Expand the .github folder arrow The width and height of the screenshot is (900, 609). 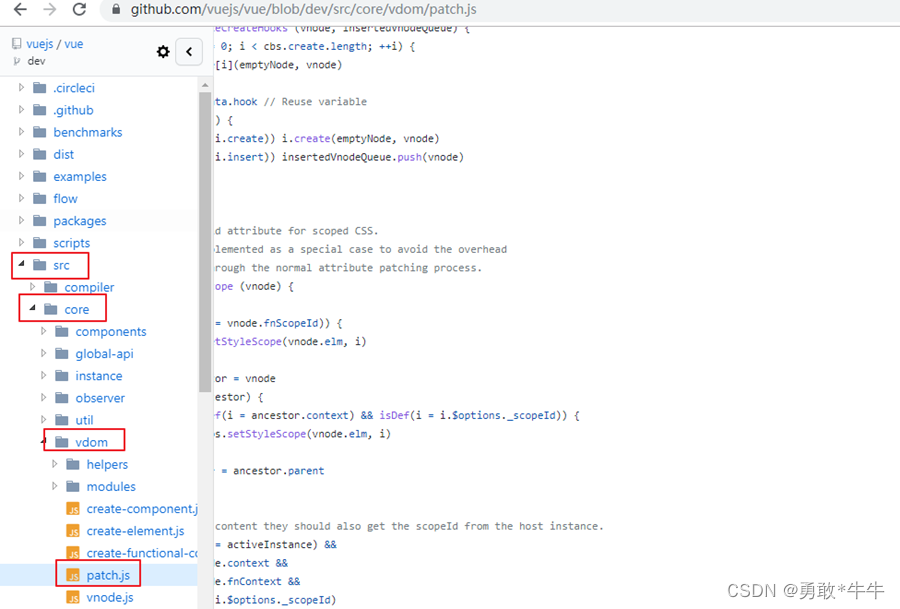(x=21, y=110)
